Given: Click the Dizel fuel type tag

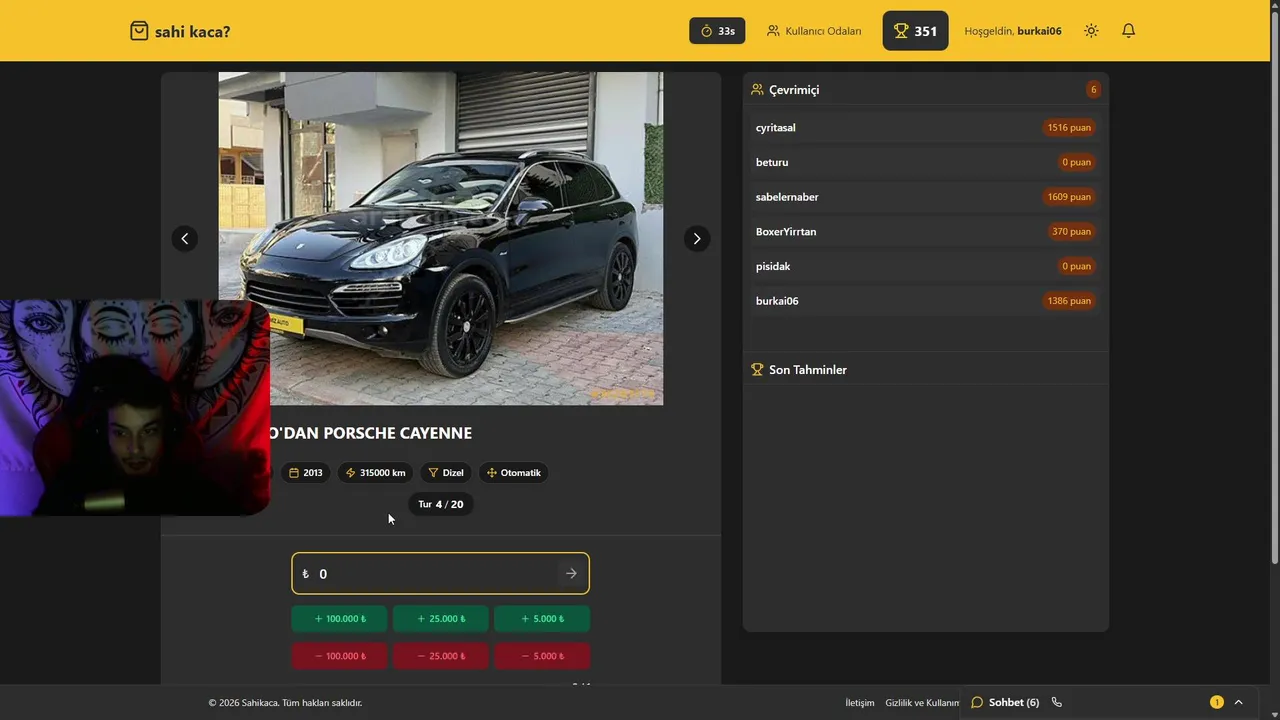Looking at the screenshot, I should [446, 473].
